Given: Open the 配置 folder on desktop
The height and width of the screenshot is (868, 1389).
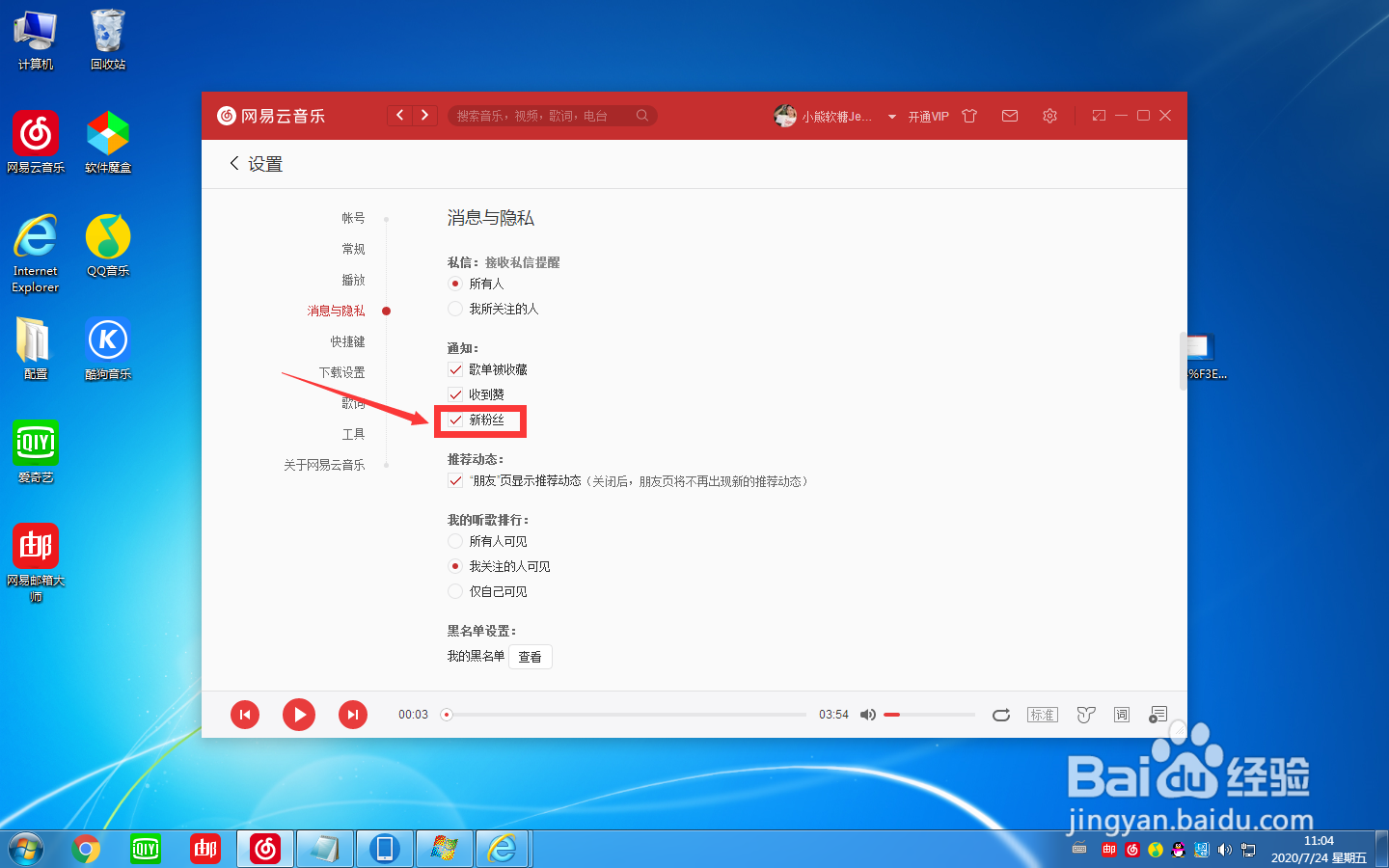Looking at the screenshot, I should [x=36, y=349].
